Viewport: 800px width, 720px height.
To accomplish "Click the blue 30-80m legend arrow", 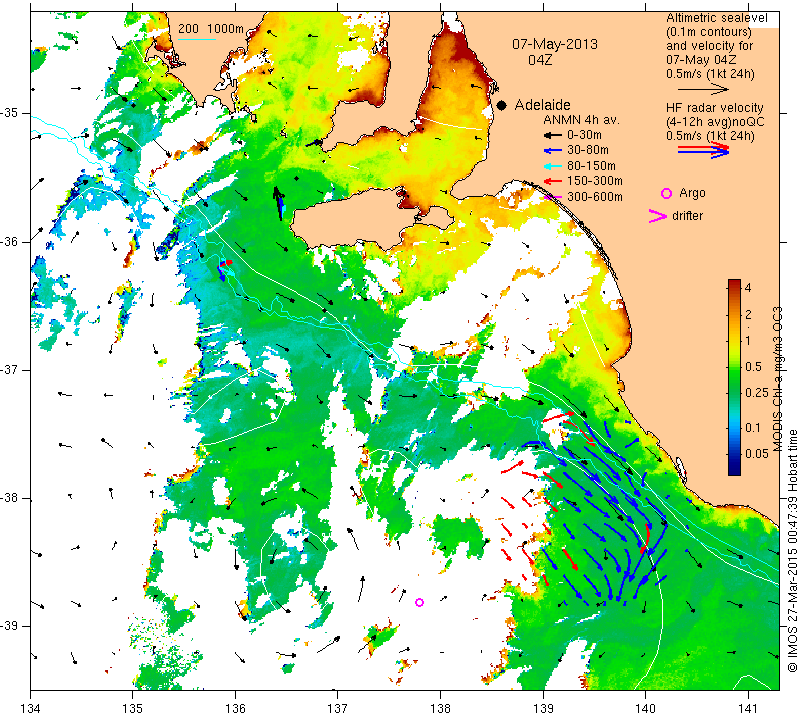I will click(x=552, y=151).
